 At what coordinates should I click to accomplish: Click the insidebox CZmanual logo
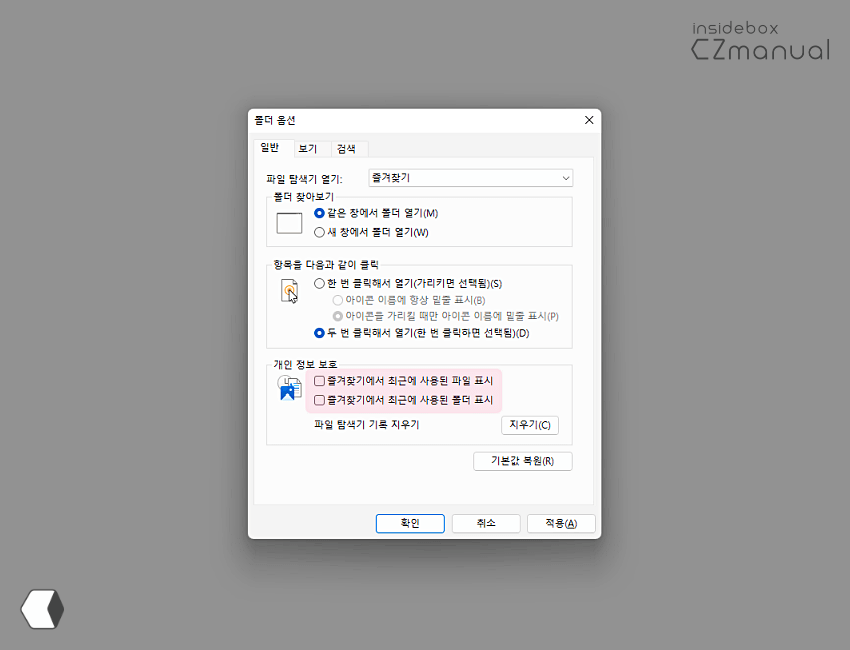tap(762, 38)
